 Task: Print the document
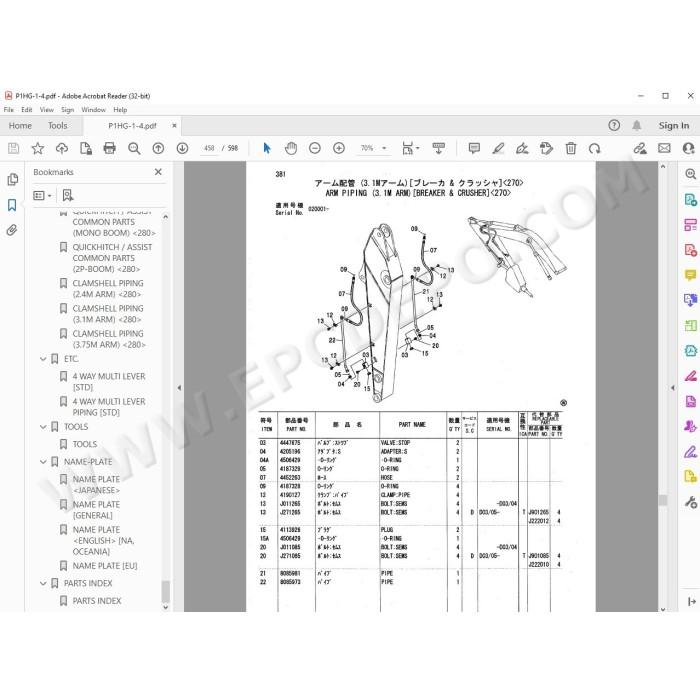click(109, 148)
